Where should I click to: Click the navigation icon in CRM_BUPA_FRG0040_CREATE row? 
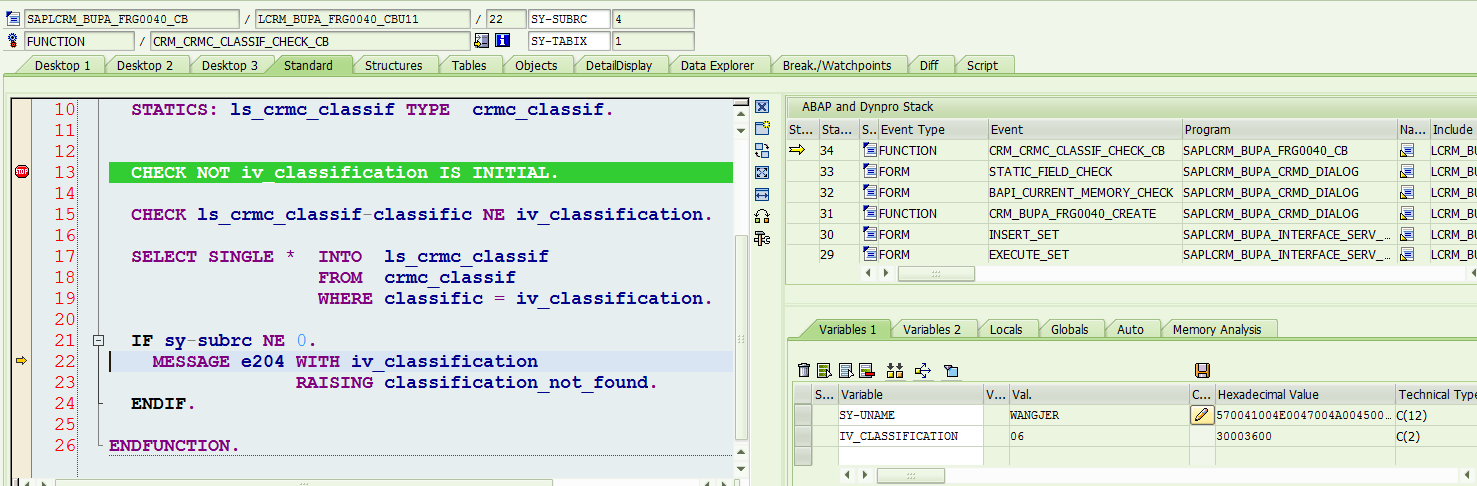click(1408, 213)
